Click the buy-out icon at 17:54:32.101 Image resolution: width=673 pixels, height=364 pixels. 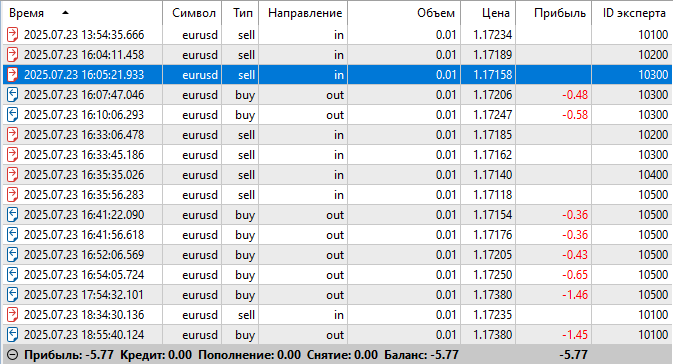12,295
